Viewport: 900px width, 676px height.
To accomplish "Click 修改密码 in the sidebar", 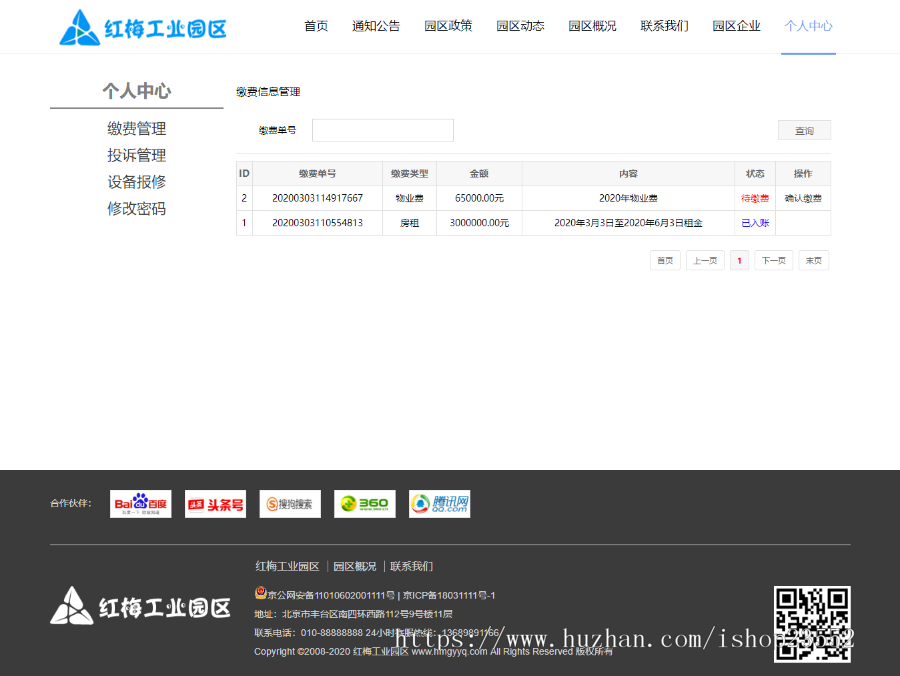I will [x=137, y=208].
